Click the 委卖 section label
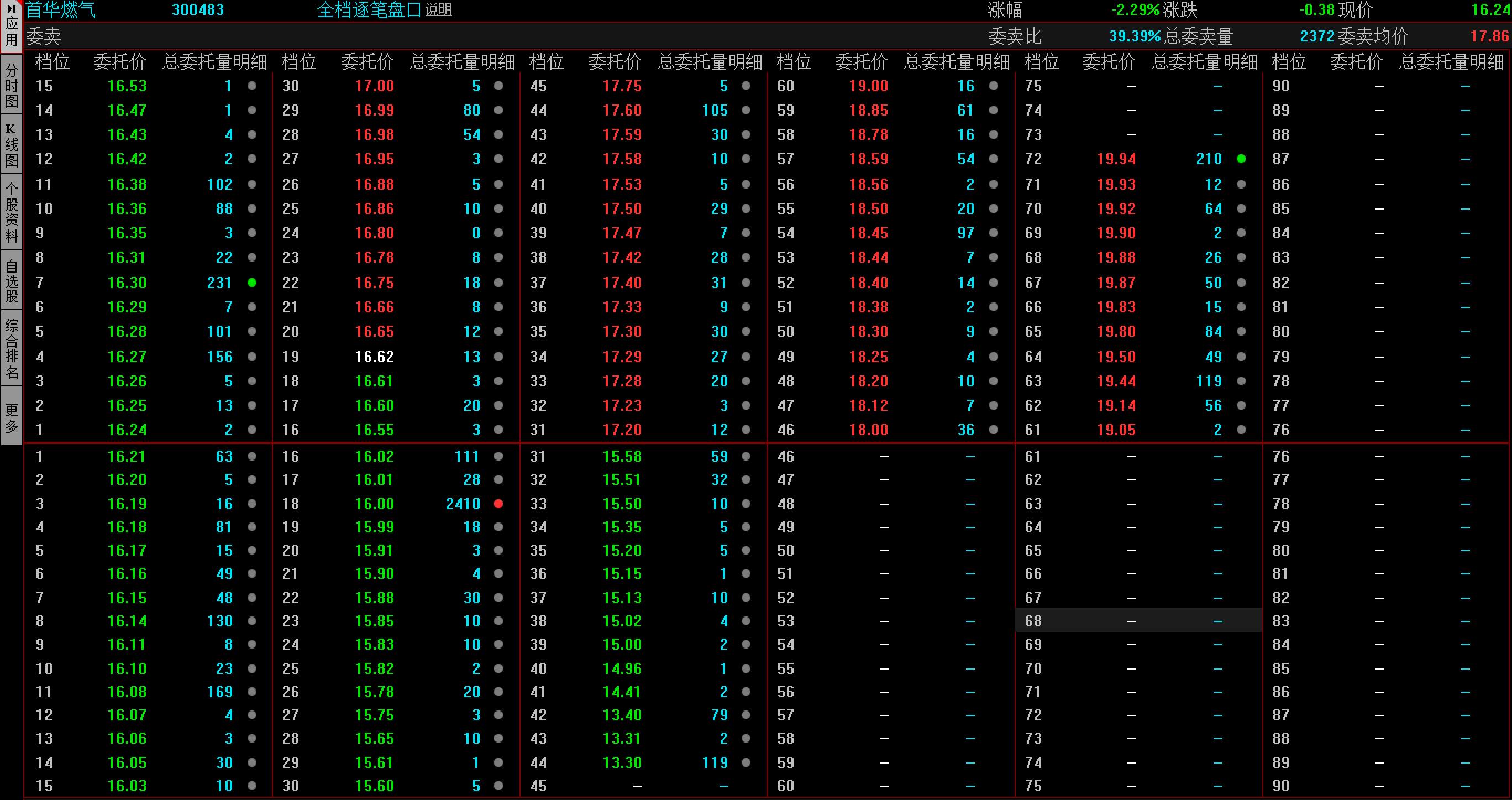This screenshot has height=800, width=1512. (x=44, y=36)
